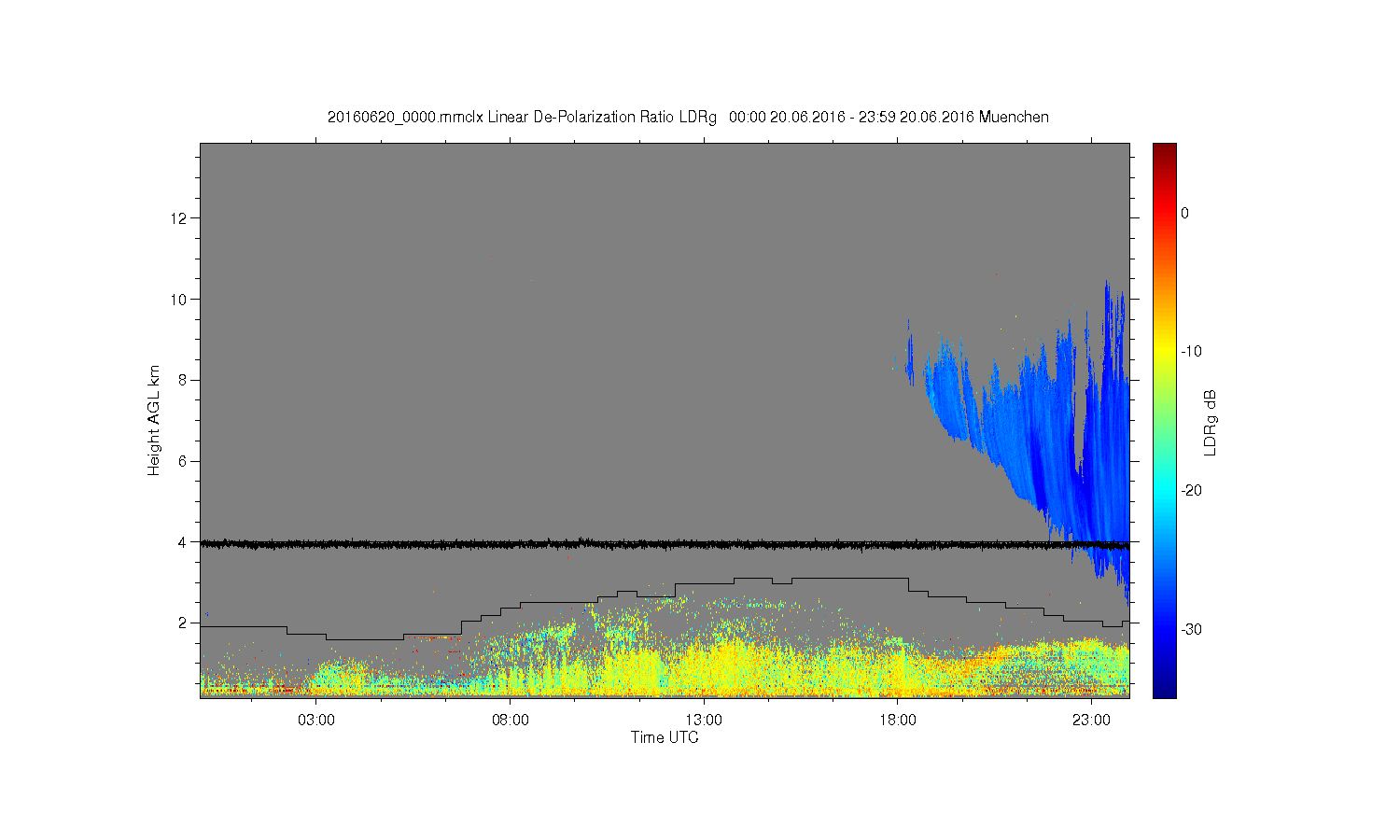Click the height tick label '10'
1400x840 pixels.
tap(178, 299)
